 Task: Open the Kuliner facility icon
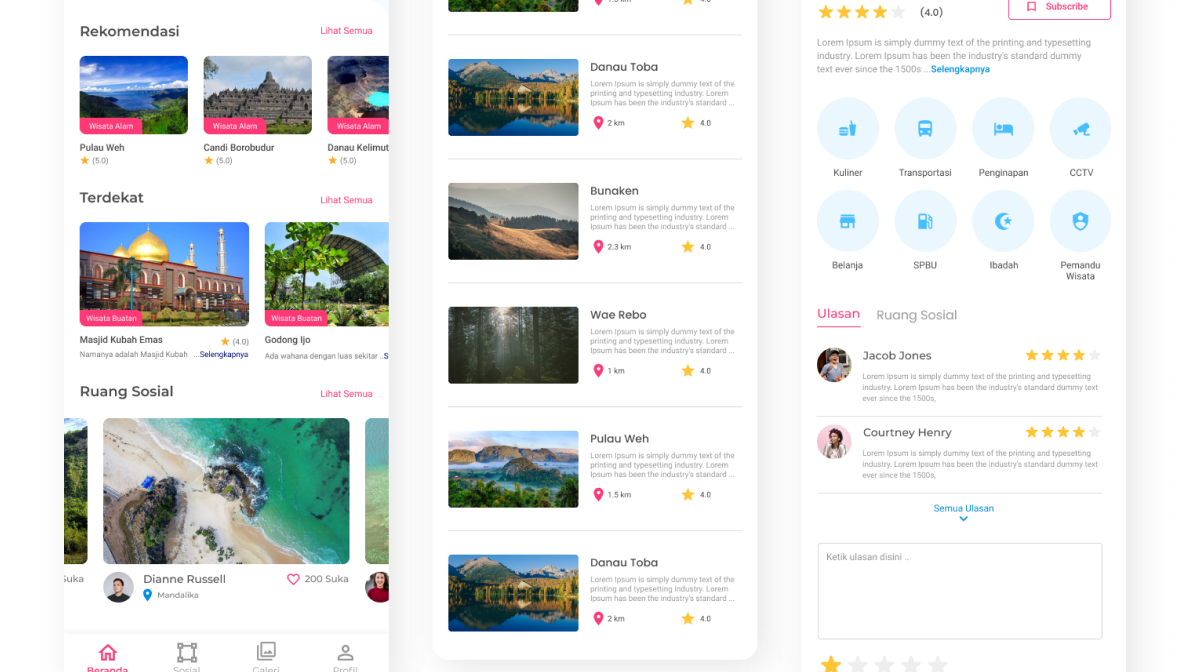[x=847, y=129]
